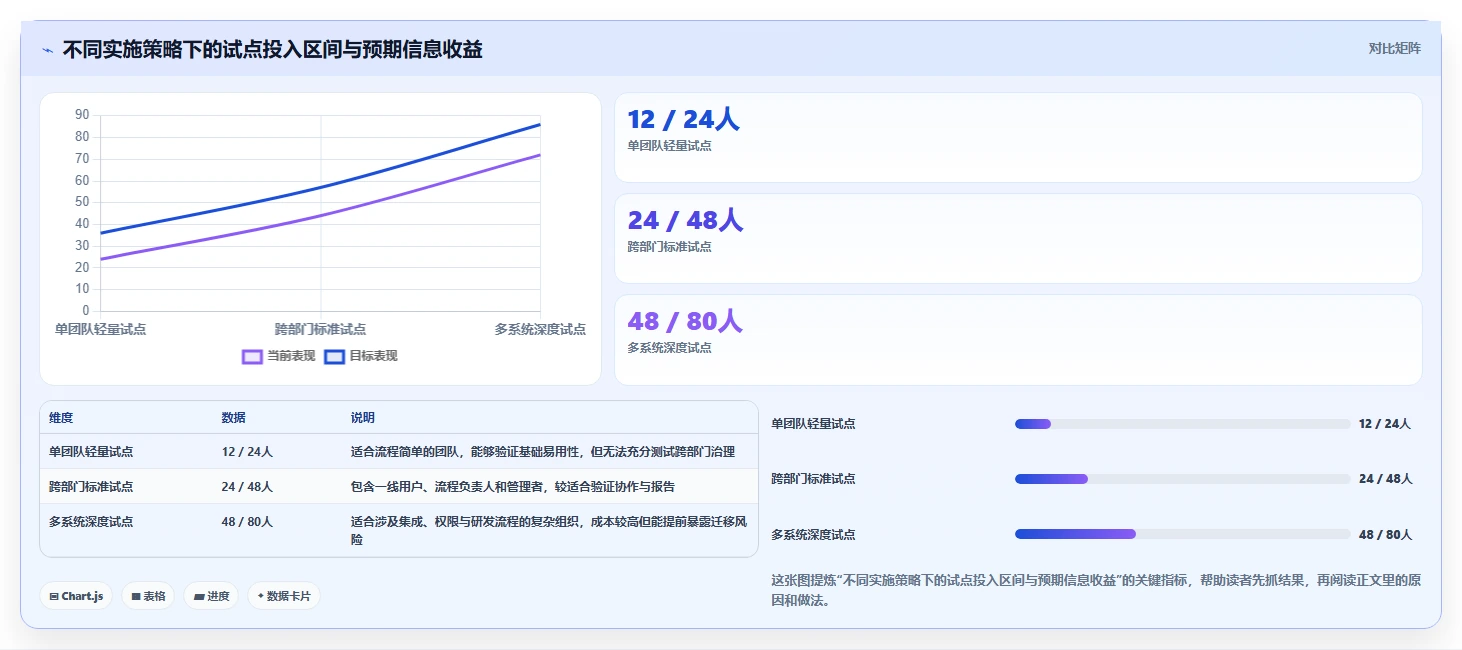
Task: Select the 12 / 24人 data card
Action: pyautogui.click(x=1018, y=138)
